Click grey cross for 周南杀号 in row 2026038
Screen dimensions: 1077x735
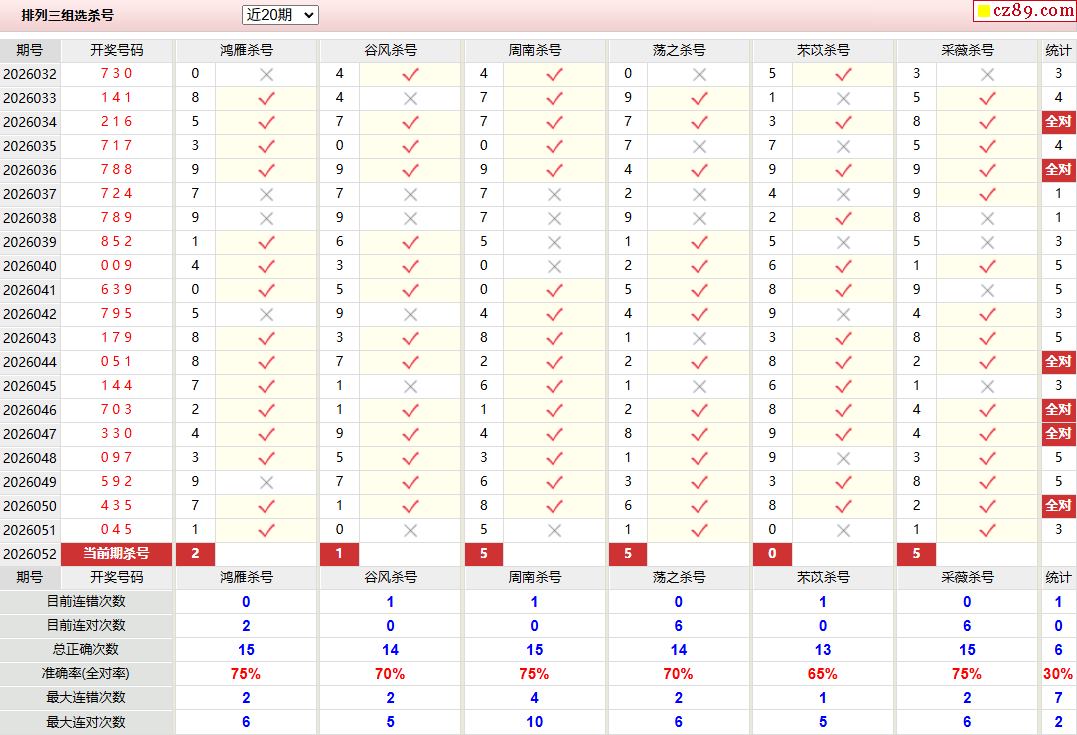tap(554, 218)
